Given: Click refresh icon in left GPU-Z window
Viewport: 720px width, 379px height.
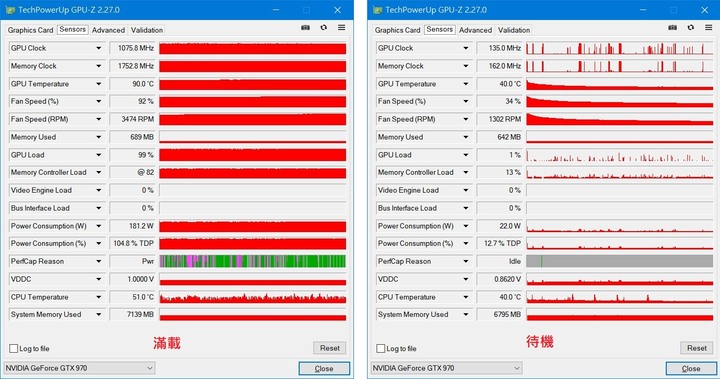Looking at the screenshot, I should pyautogui.click(x=324, y=28).
